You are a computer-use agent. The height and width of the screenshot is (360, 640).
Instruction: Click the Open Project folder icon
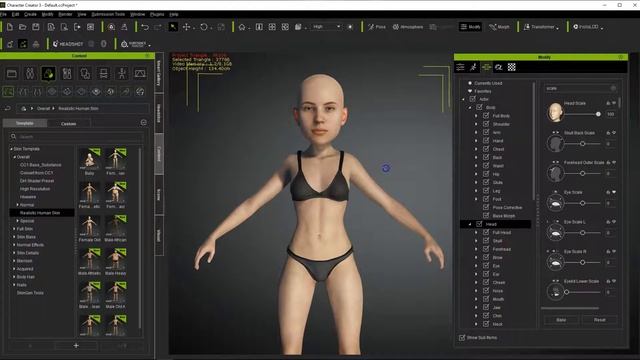point(23,27)
